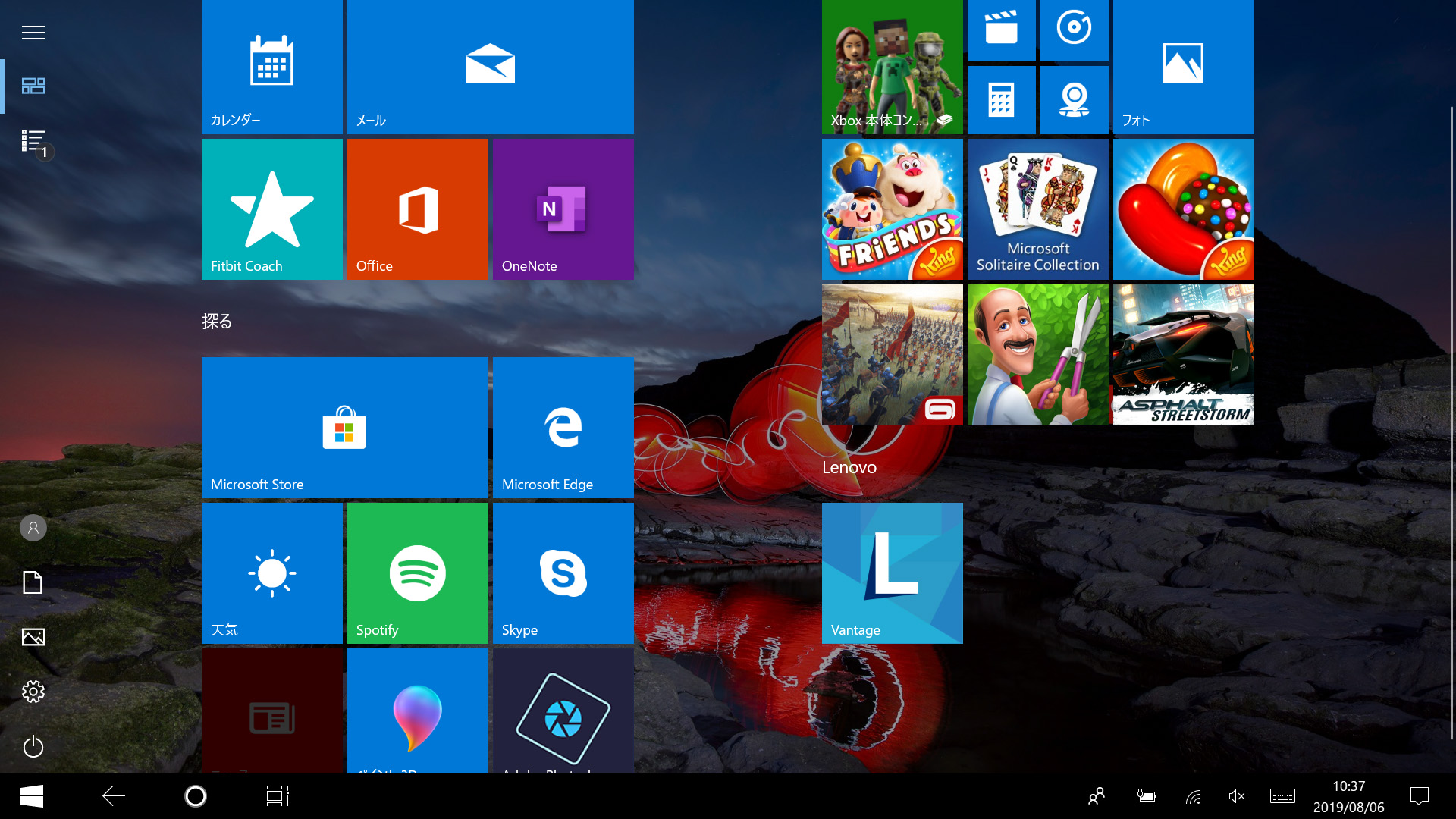Open the Mail tile
1456x819 pixels.
pos(490,67)
